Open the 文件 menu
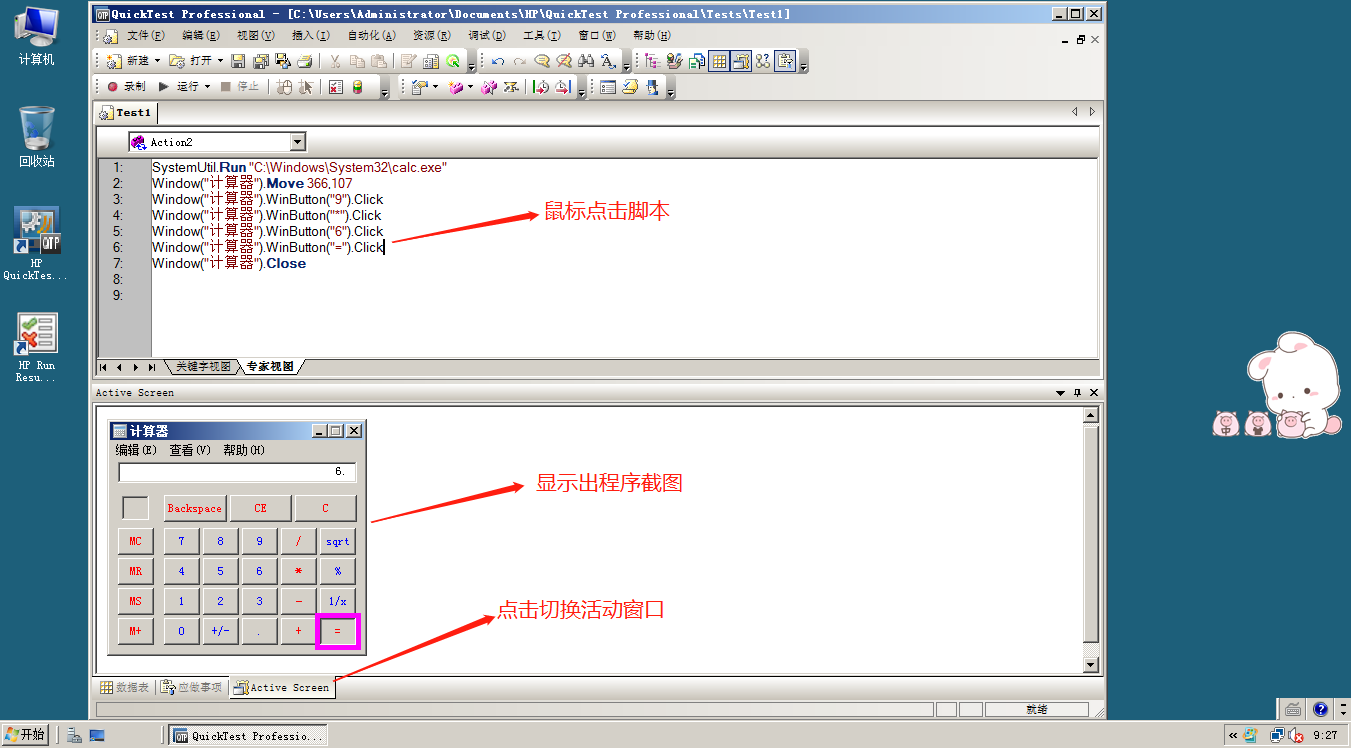Screen dimensions: 1351x748 (x=145, y=35)
